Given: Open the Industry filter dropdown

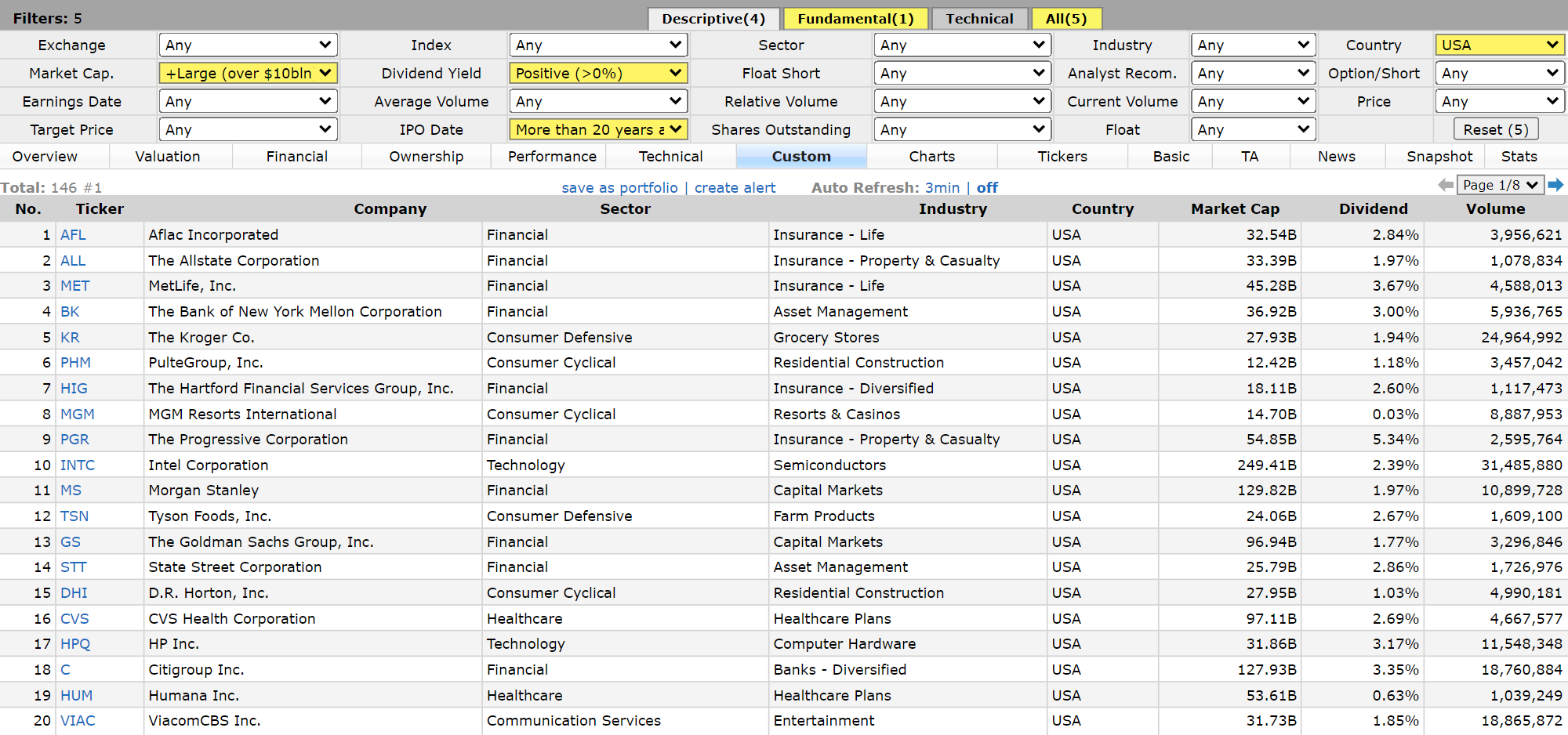Looking at the screenshot, I should [1253, 45].
